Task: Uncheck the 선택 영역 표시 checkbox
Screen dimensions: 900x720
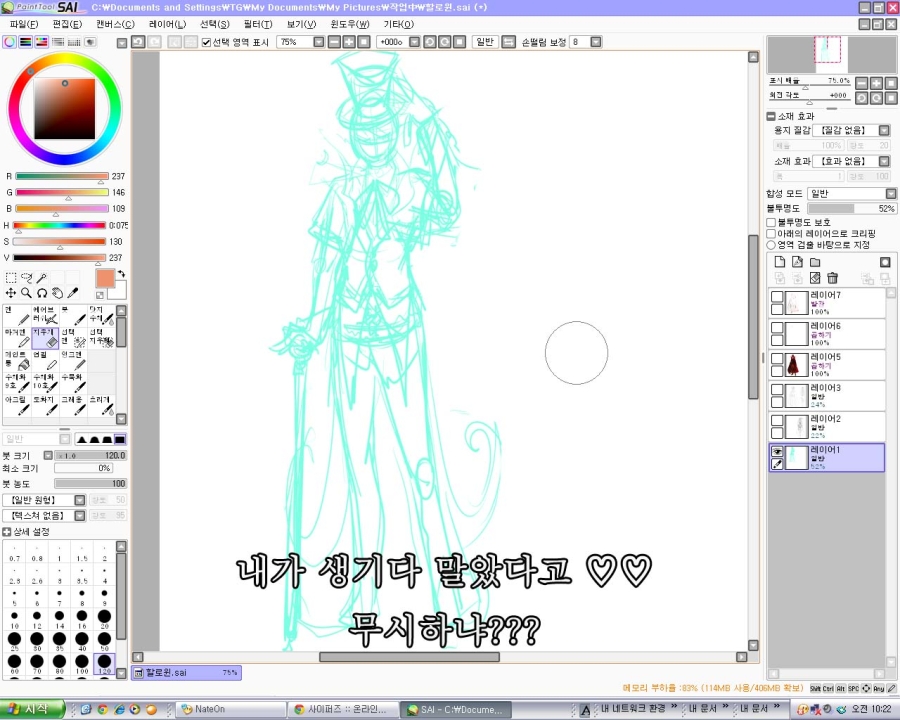Action: (x=206, y=42)
